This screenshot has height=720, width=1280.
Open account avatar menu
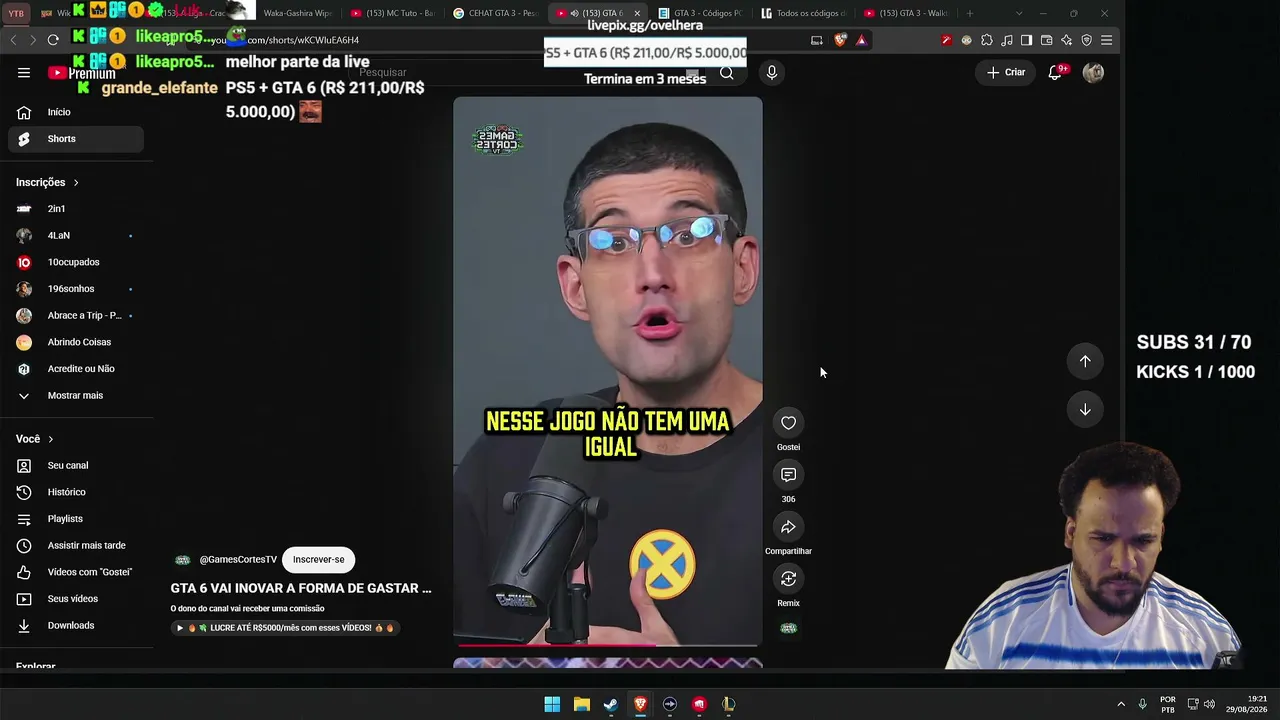pyautogui.click(x=1093, y=73)
